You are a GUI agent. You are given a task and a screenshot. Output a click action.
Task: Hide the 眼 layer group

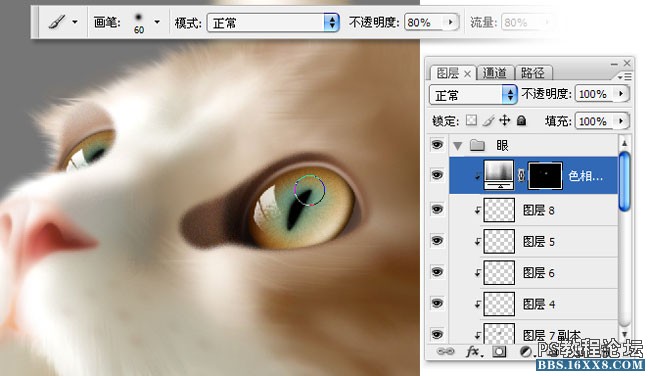point(437,145)
